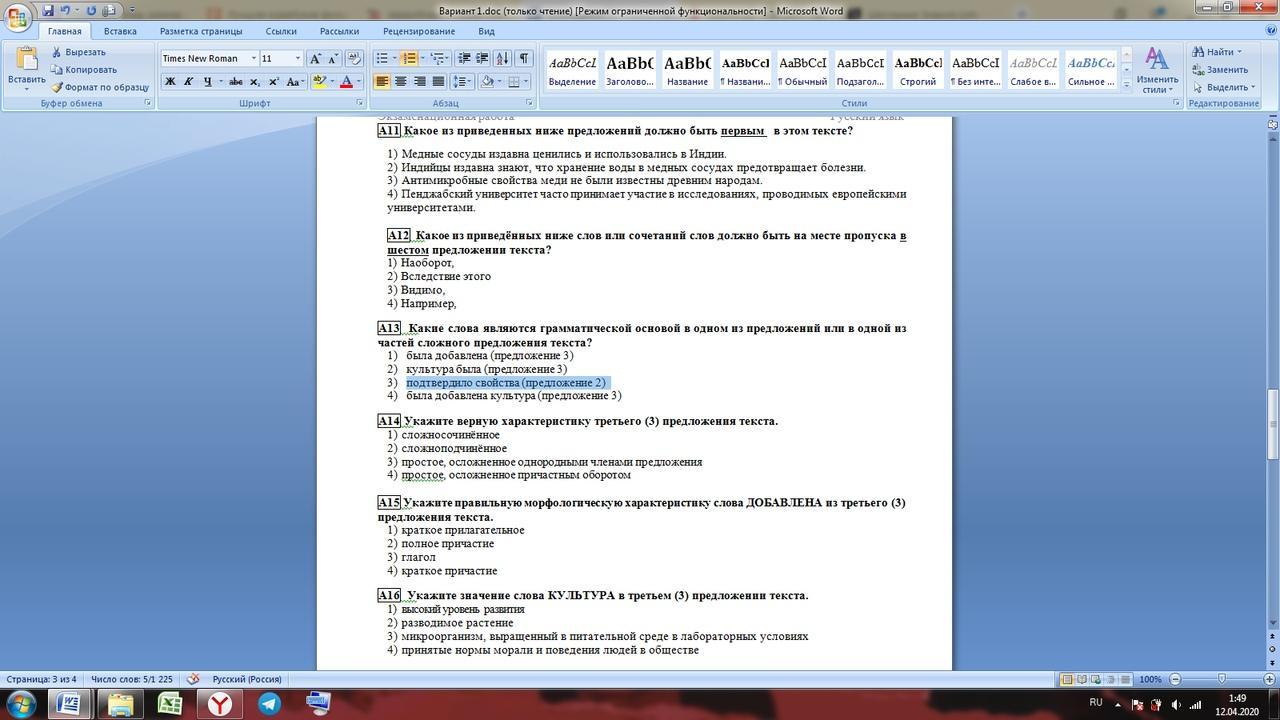Open spelling check icon in the status bar
Screen dimensions: 1280x720
193,679
